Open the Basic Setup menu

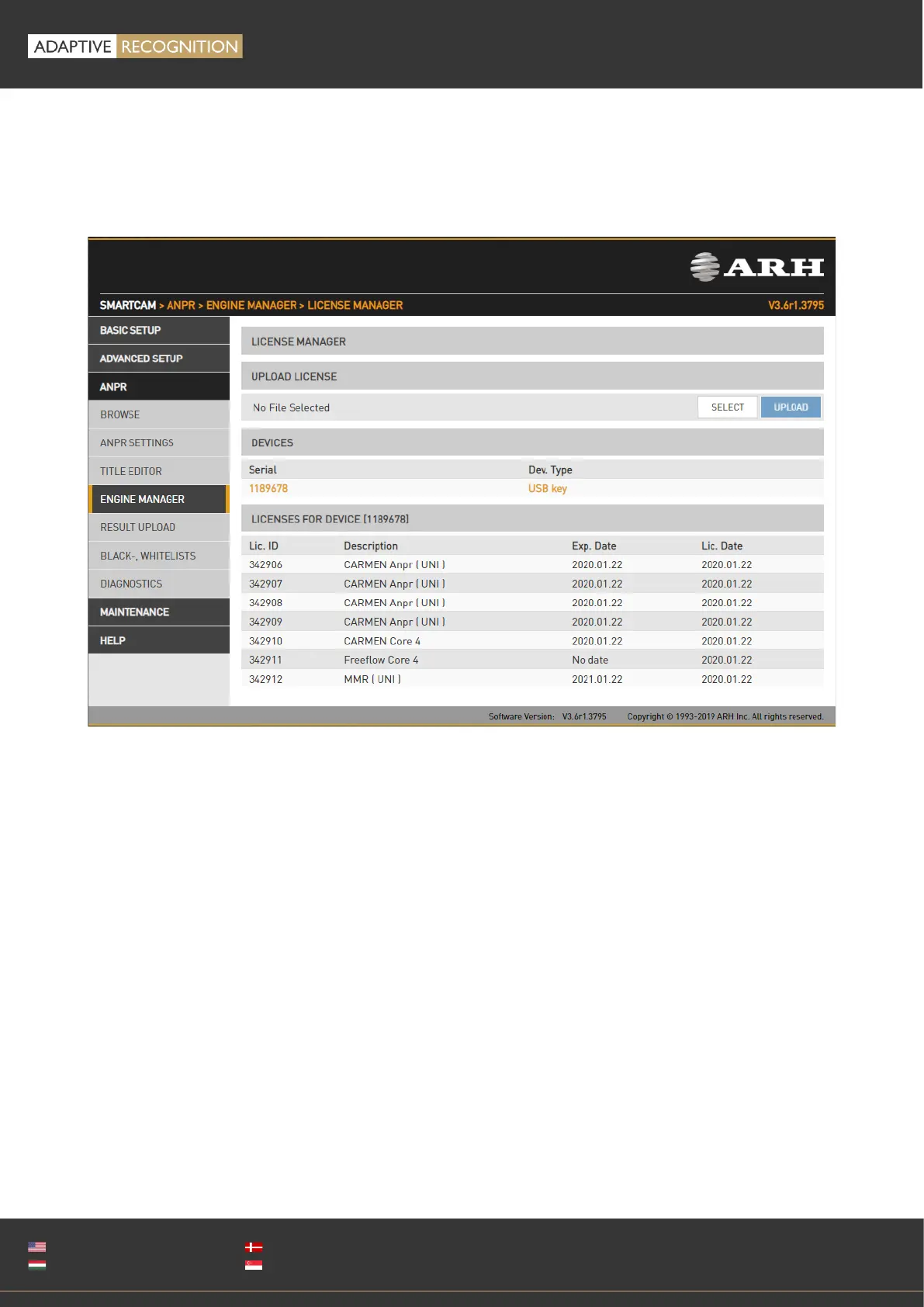click(159, 330)
